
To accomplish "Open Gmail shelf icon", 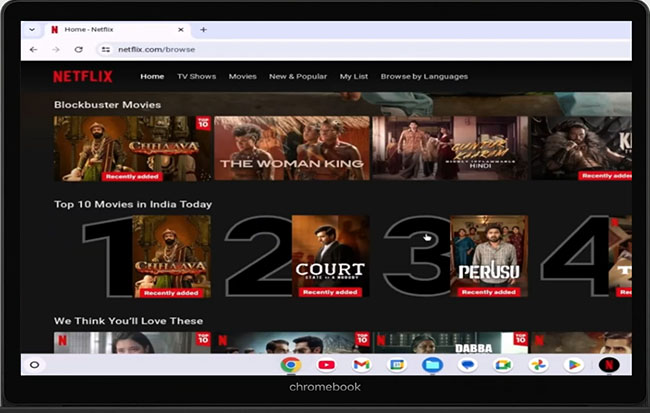I will point(361,365).
